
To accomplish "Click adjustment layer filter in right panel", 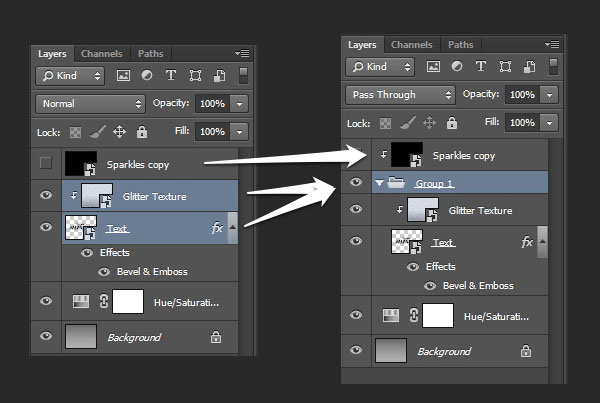I will pyautogui.click(x=457, y=66).
